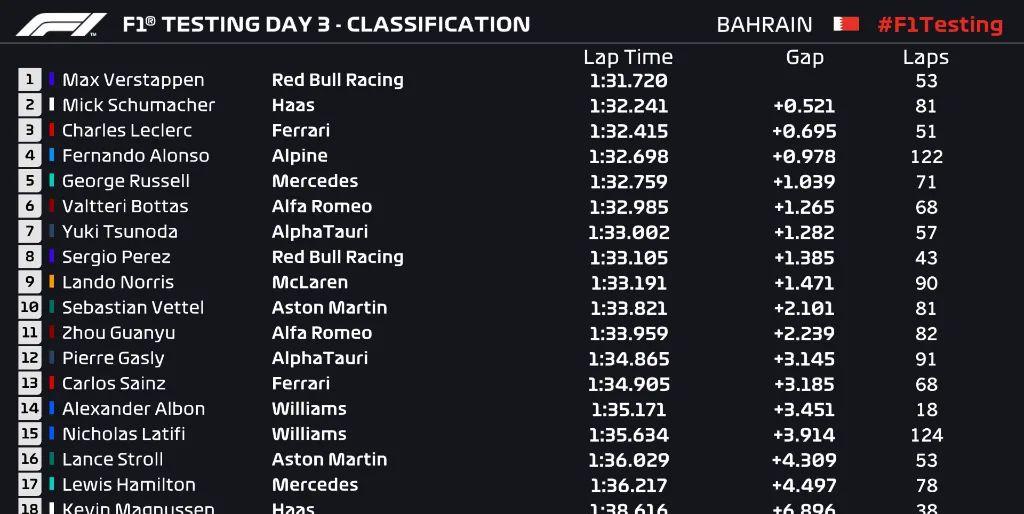The height and width of the screenshot is (514, 1024).
Task: Select the Gap column header
Action: coord(805,58)
